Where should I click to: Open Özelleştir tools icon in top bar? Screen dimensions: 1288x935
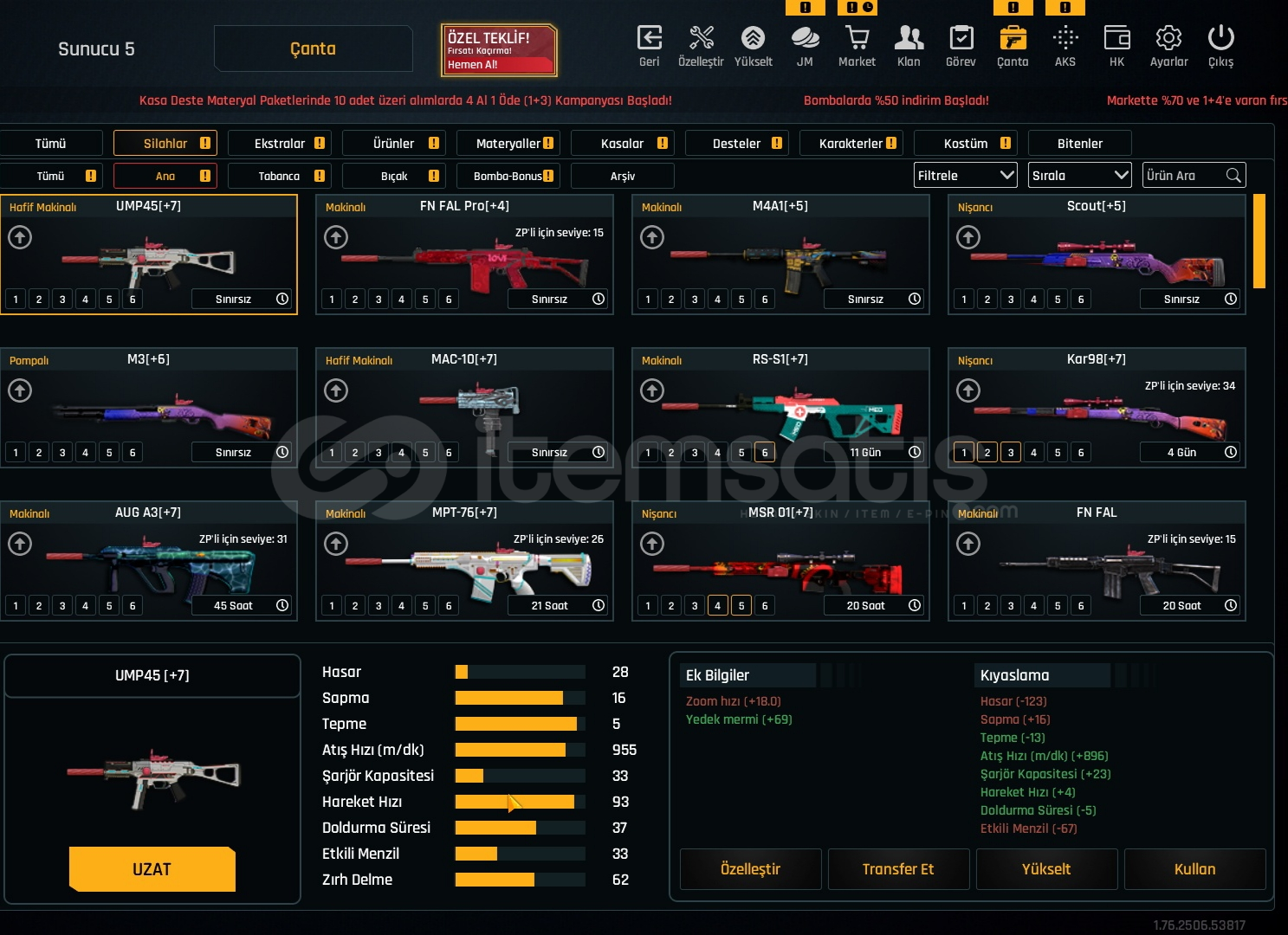pos(701,38)
